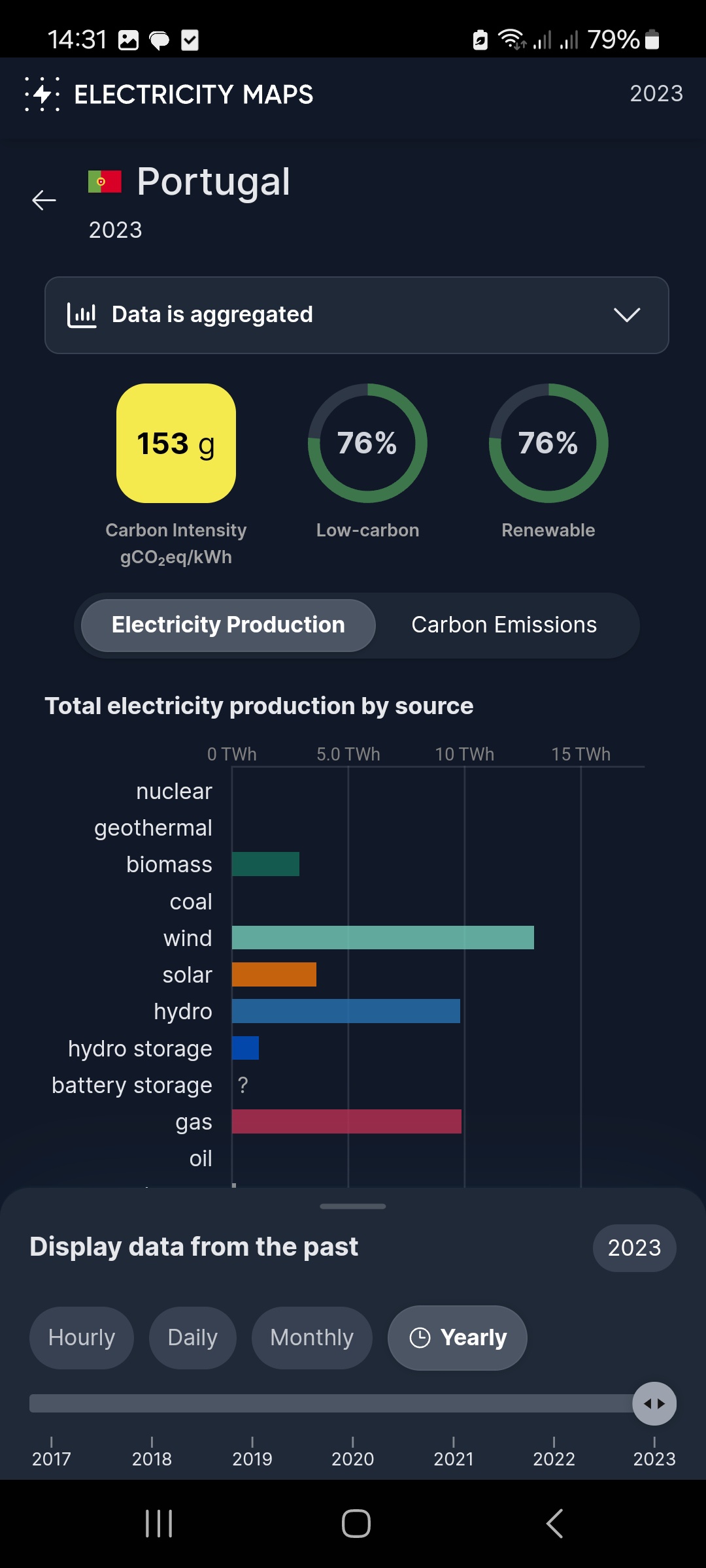Viewport: 706px width, 1568px height.
Task: Select the Daily tab
Action: point(192,1337)
